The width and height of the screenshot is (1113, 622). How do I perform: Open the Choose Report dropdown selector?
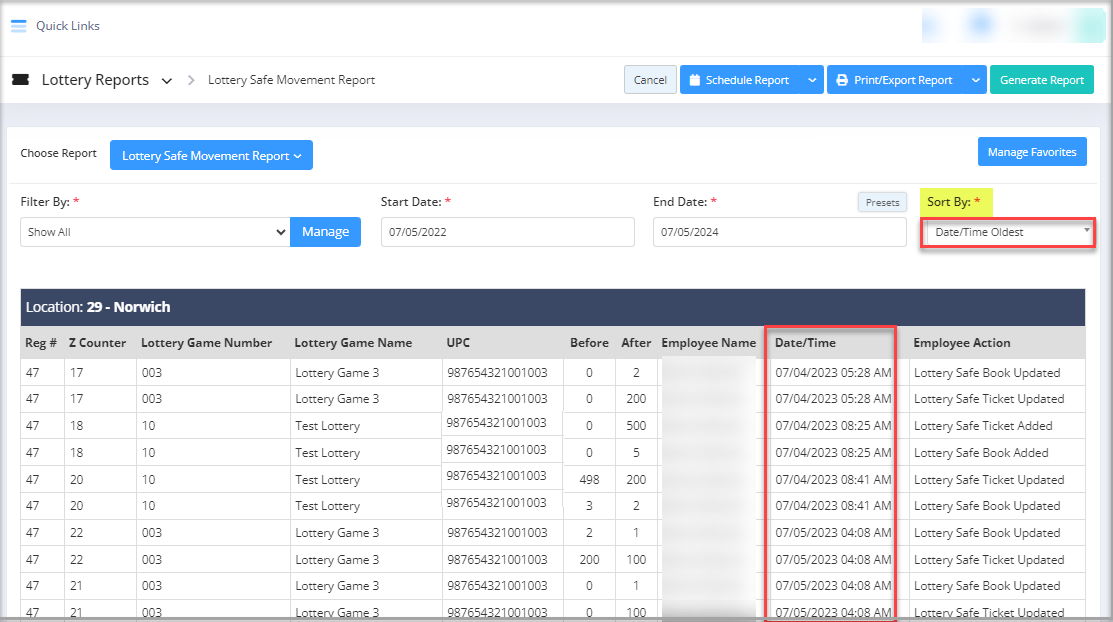[211, 156]
